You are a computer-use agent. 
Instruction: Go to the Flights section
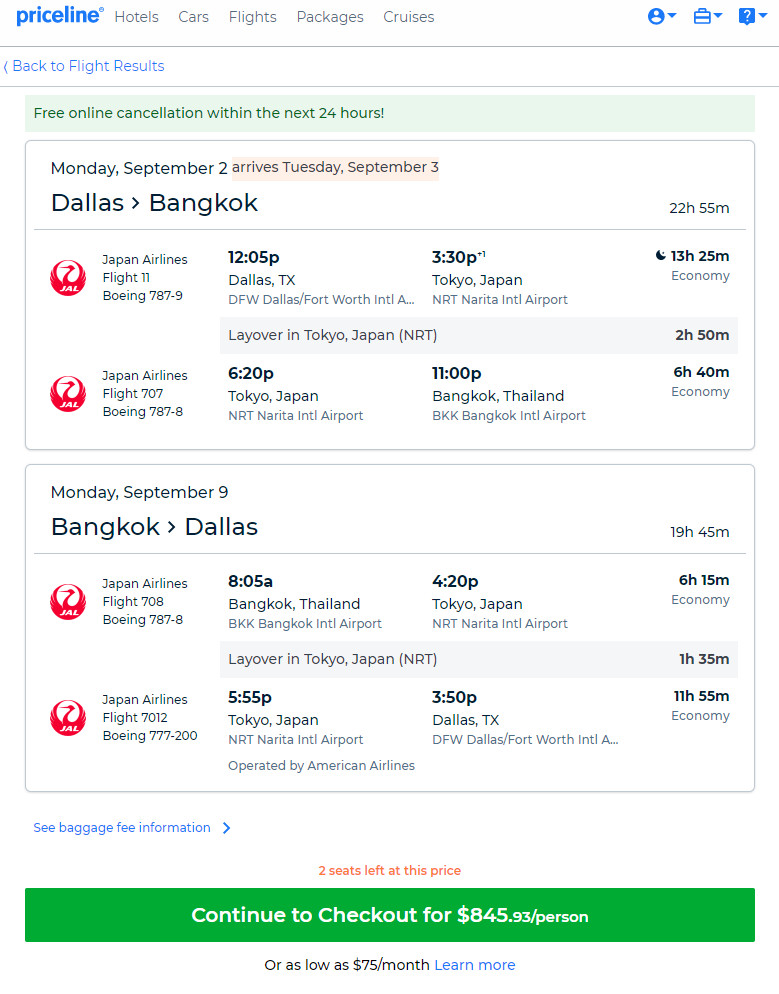[252, 17]
